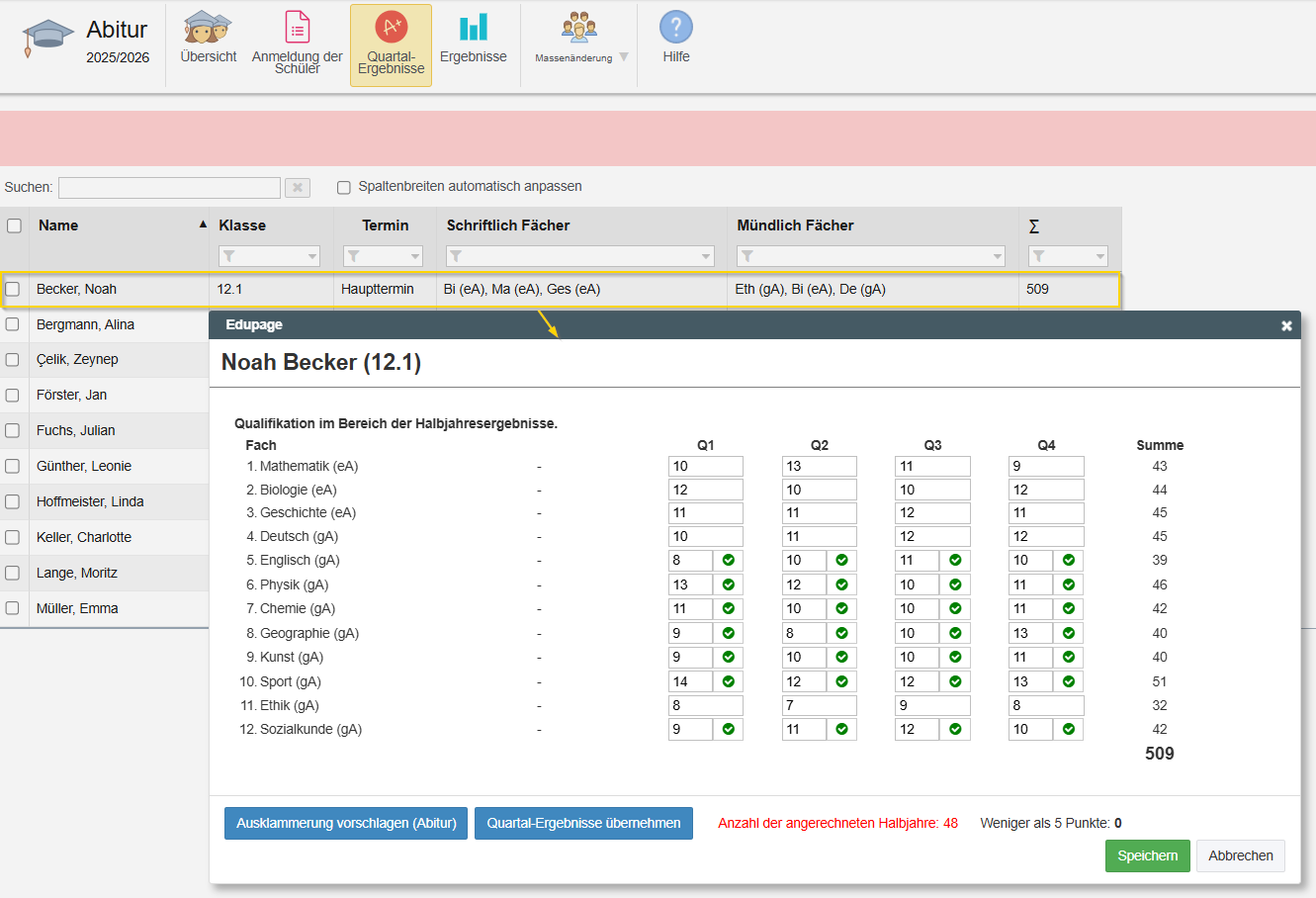Click green checkmark for Sport Q4
Image resolution: width=1316 pixels, height=898 pixels.
point(1069,682)
